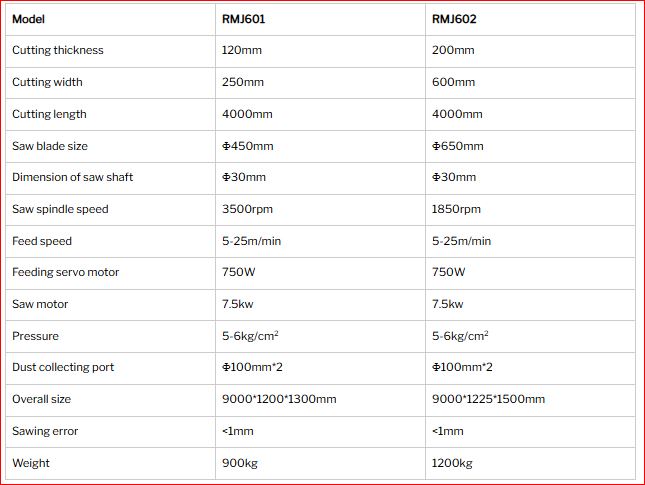Image resolution: width=645 pixels, height=485 pixels.
Task: Click the Feed speed row label
Action: coord(42,241)
